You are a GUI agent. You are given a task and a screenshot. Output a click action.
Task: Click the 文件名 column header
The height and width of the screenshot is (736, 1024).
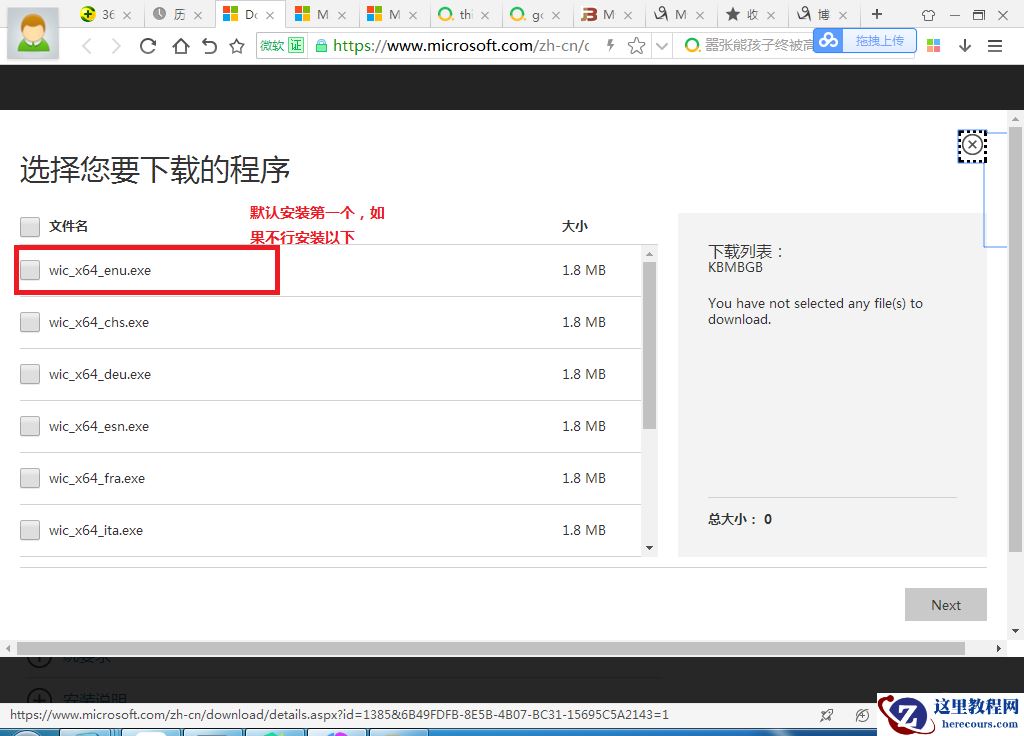(68, 226)
